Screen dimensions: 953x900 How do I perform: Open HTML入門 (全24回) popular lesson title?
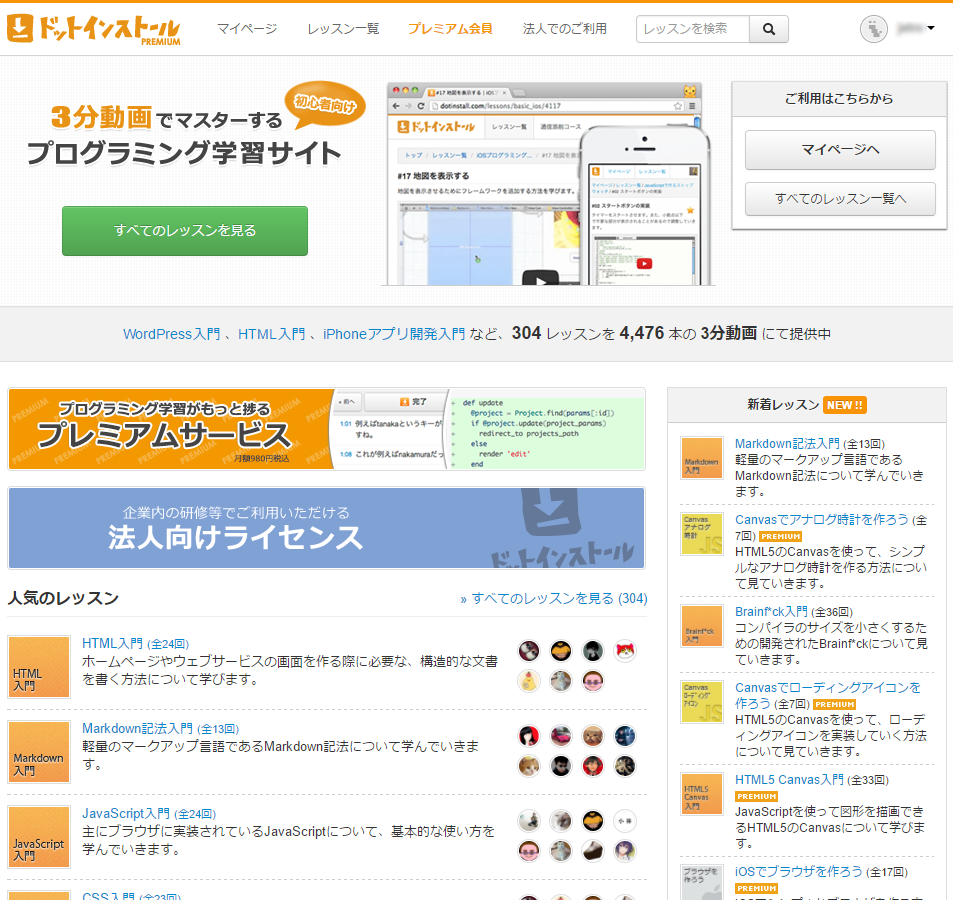click(136, 644)
